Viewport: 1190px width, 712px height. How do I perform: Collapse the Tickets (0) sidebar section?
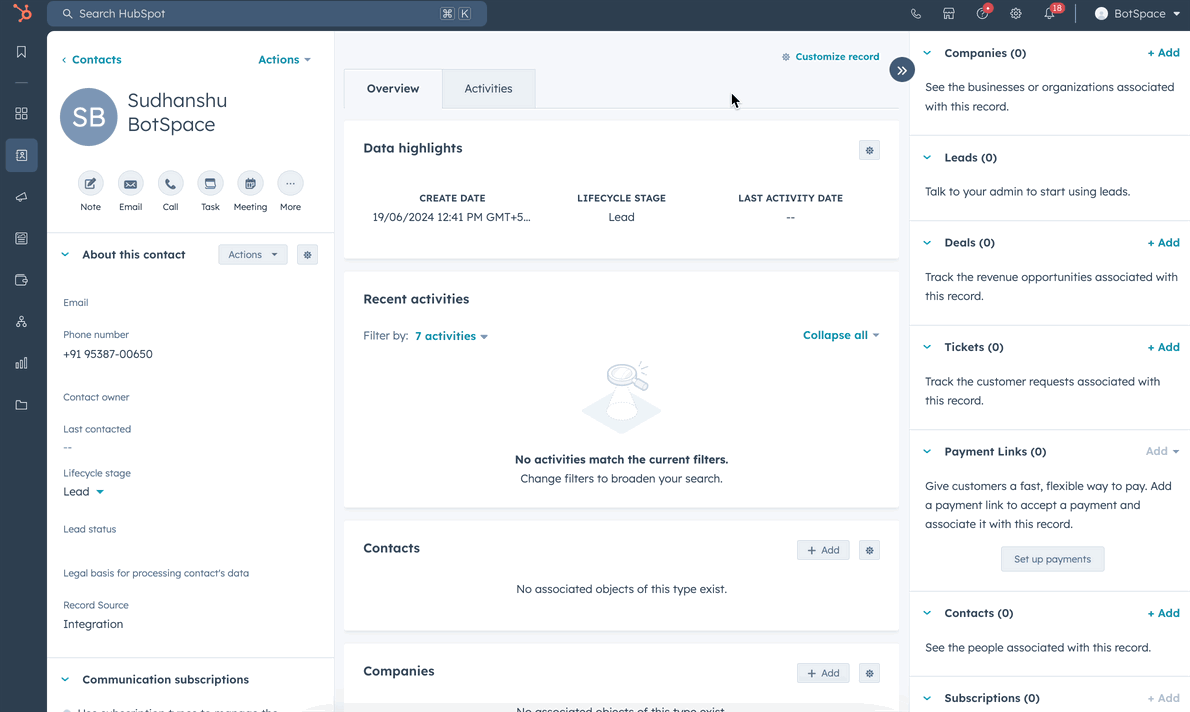point(927,347)
